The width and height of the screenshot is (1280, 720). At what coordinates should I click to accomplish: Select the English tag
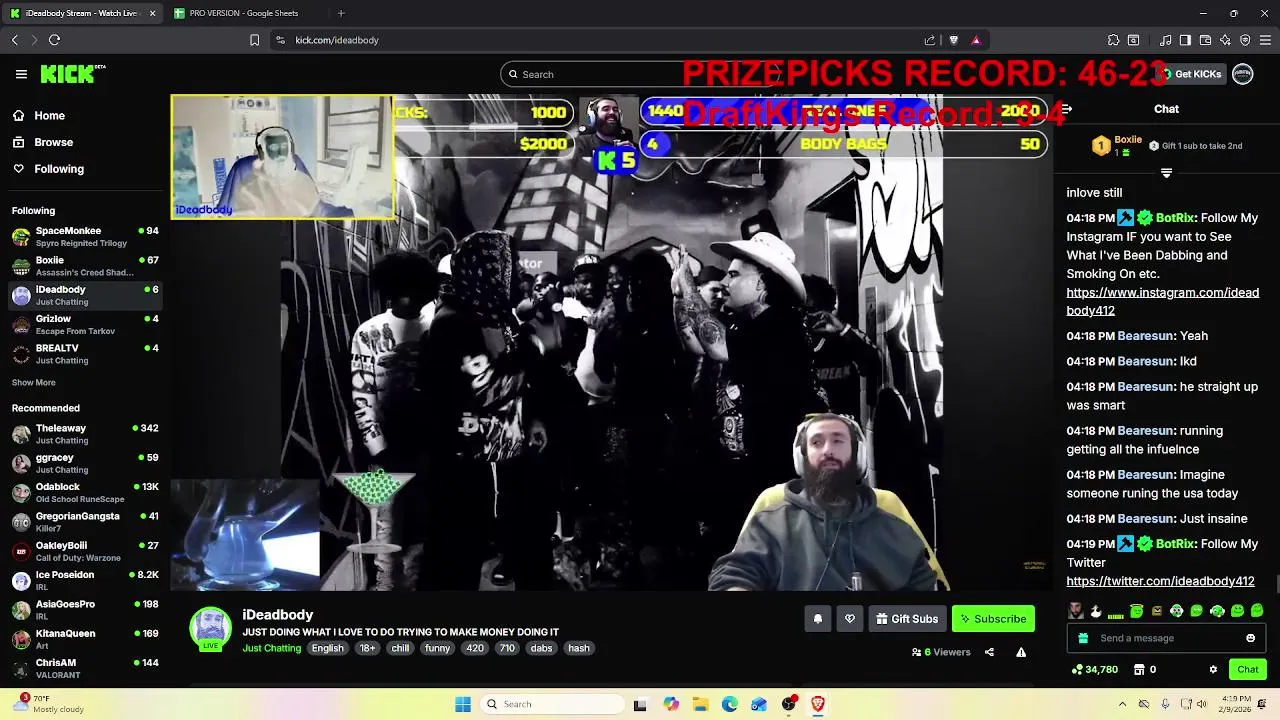pyautogui.click(x=327, y=648)
